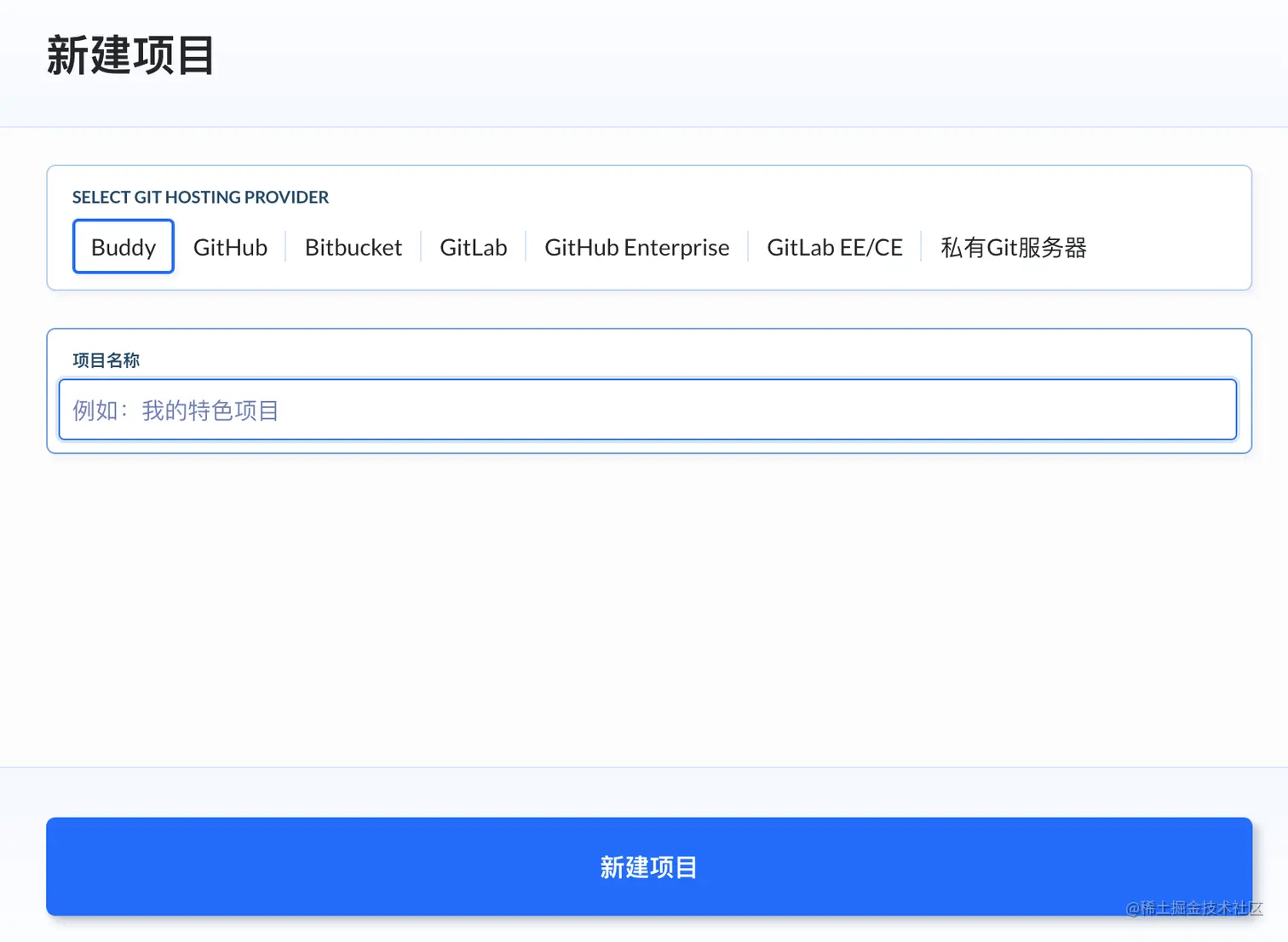
Task: Choose GitHub as hosting provider
Action: pos(230,247)
